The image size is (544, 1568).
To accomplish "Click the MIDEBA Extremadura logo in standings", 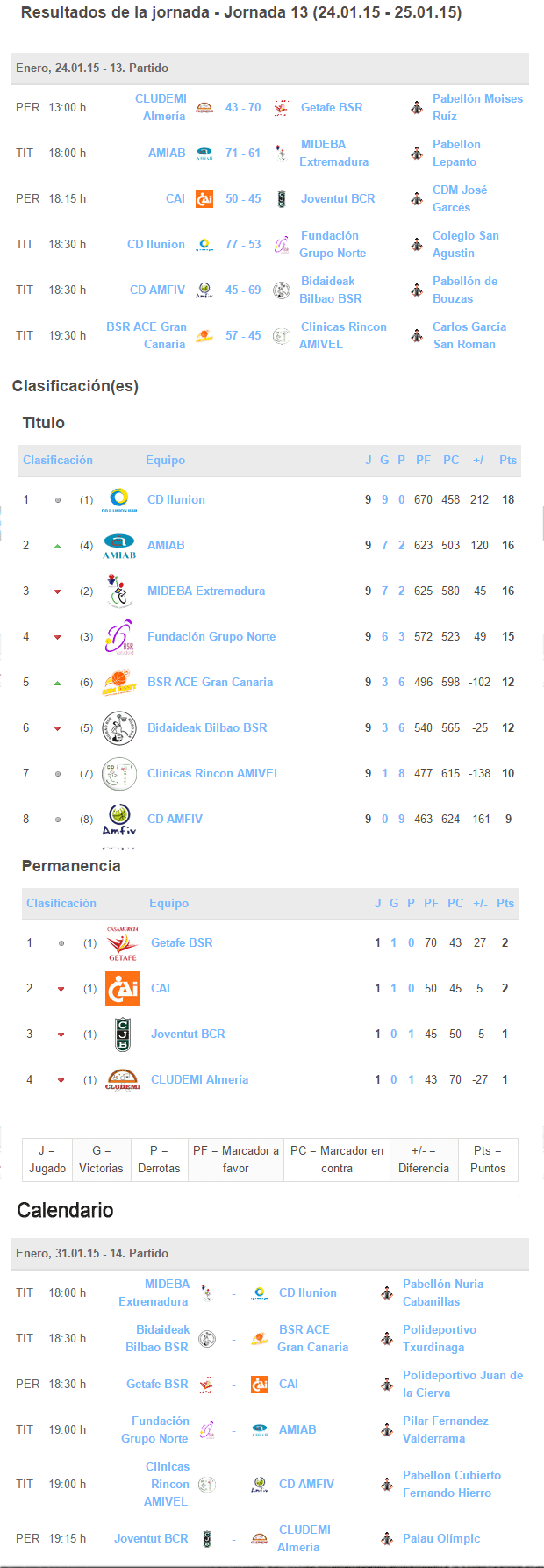I will tap(119, 591).
